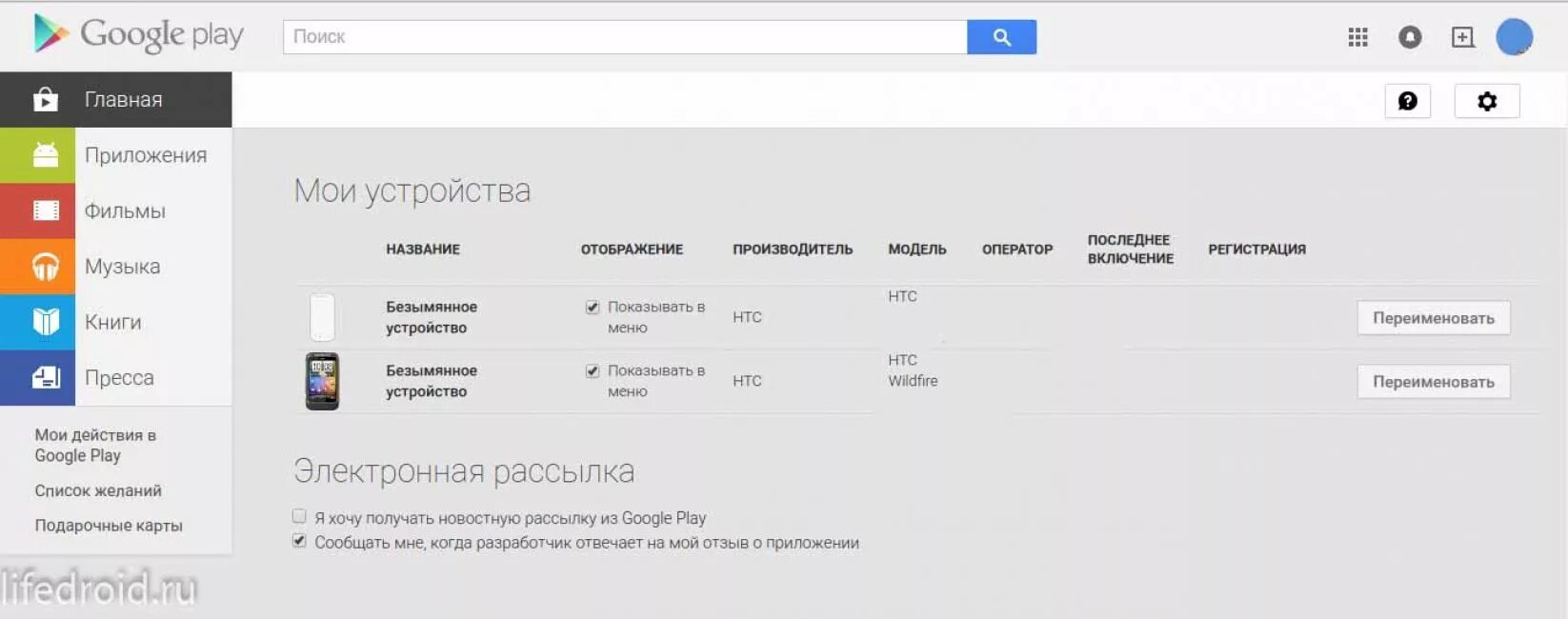
Task: Open the Книги section
Action: (x=115, y=322)
